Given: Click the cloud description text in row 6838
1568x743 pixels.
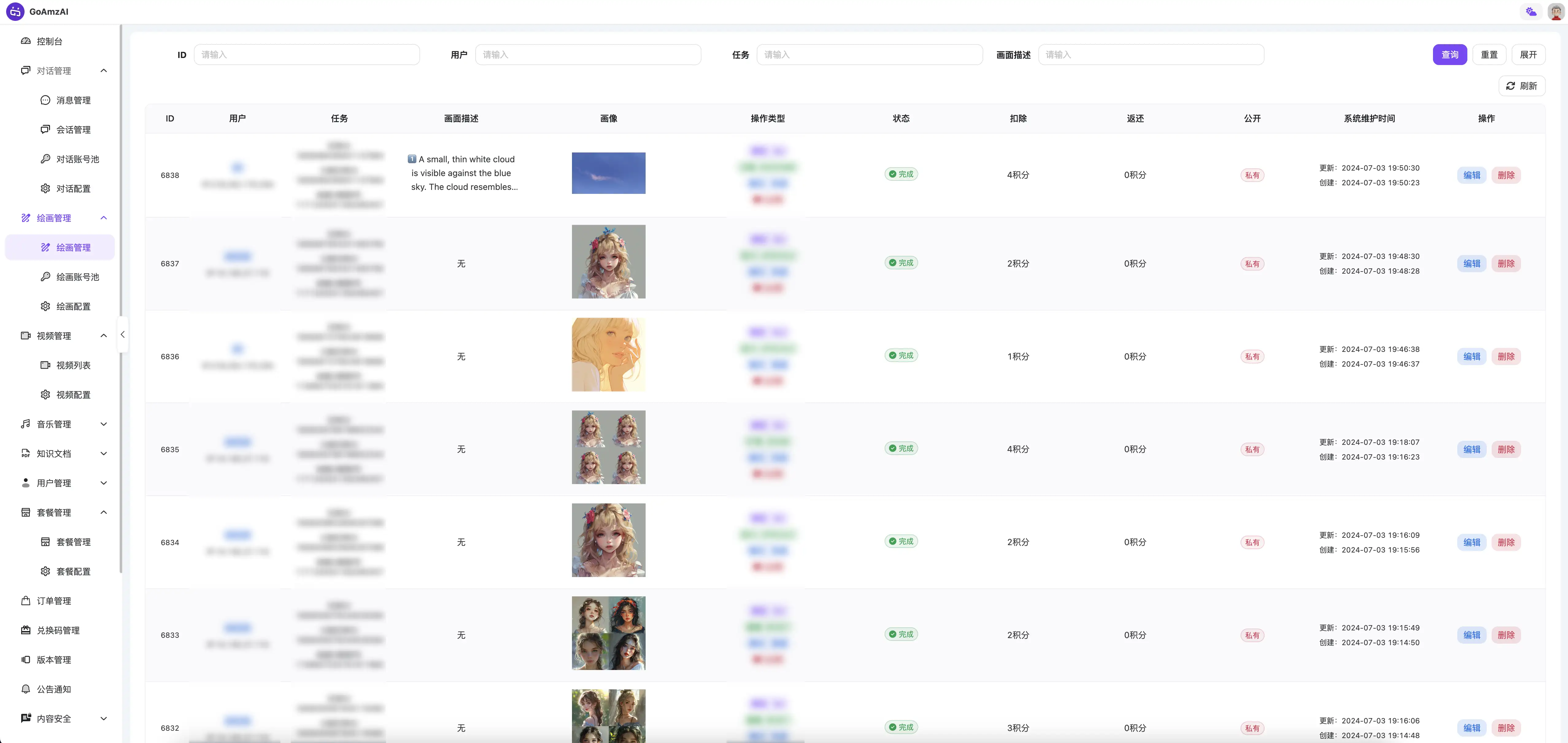Looking at the screenshot, I should (x=462, y=173).
